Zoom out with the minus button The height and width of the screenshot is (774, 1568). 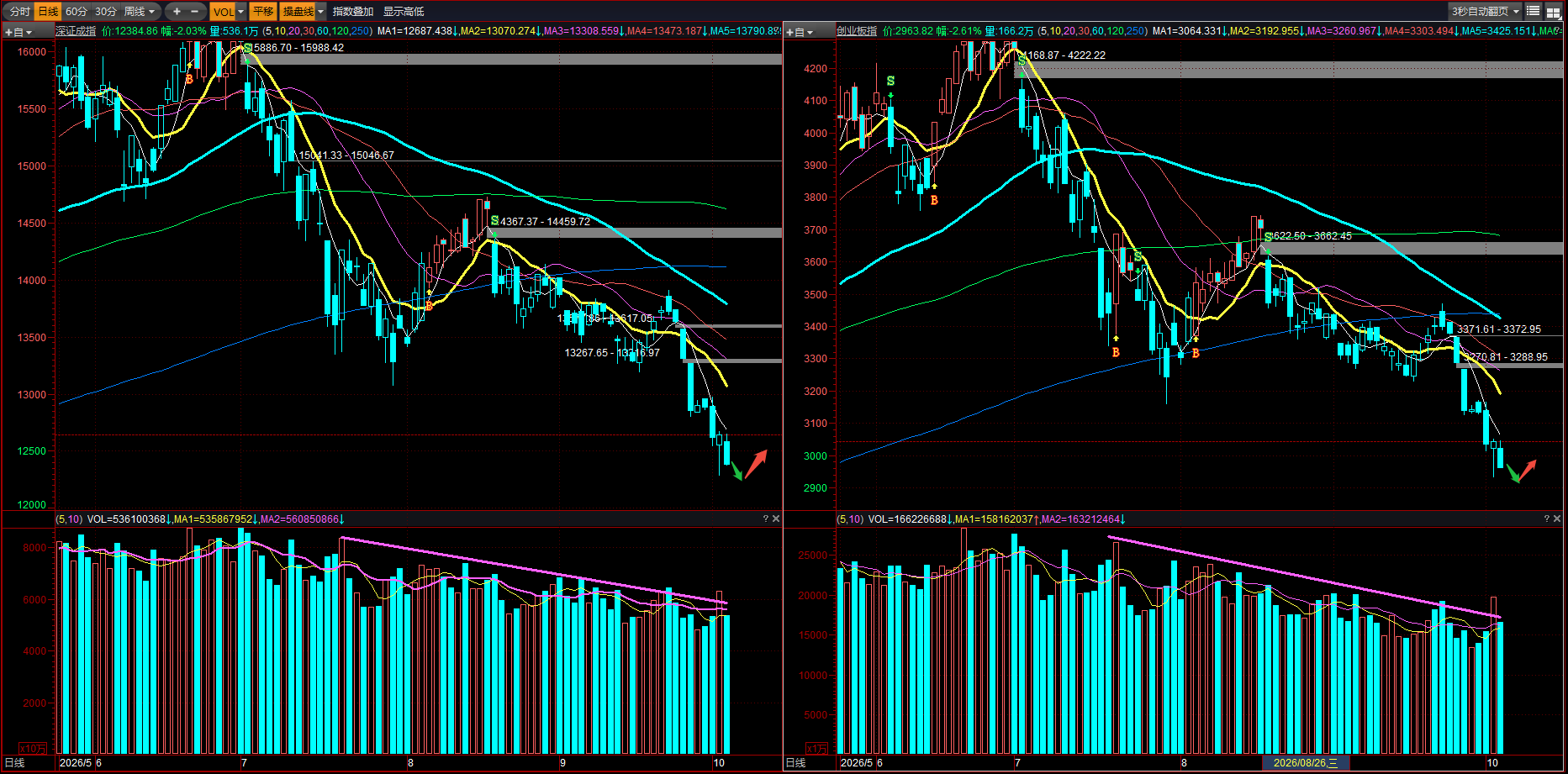[195, 11]
